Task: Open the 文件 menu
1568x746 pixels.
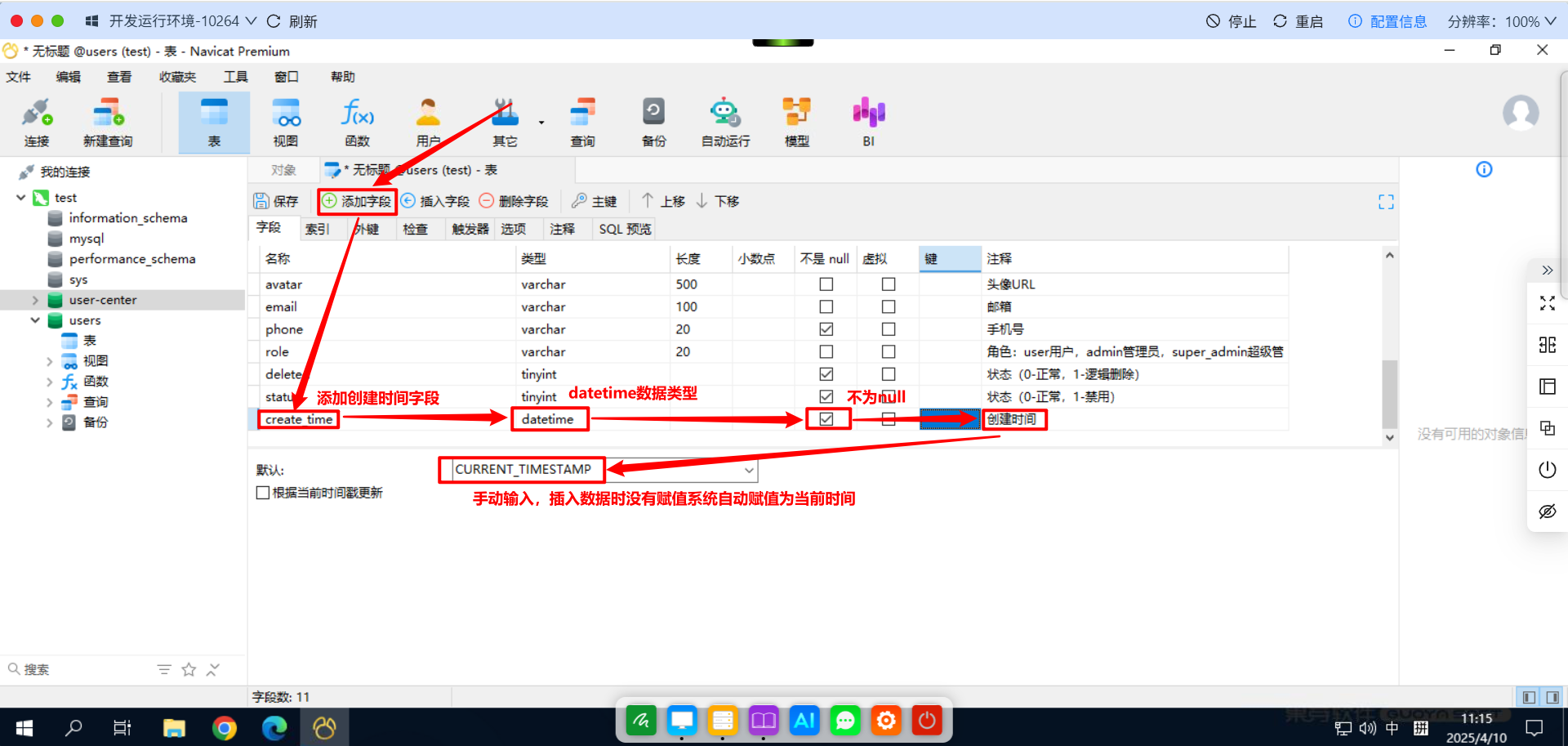Action: pyautogui.click(x=18, y=77)
